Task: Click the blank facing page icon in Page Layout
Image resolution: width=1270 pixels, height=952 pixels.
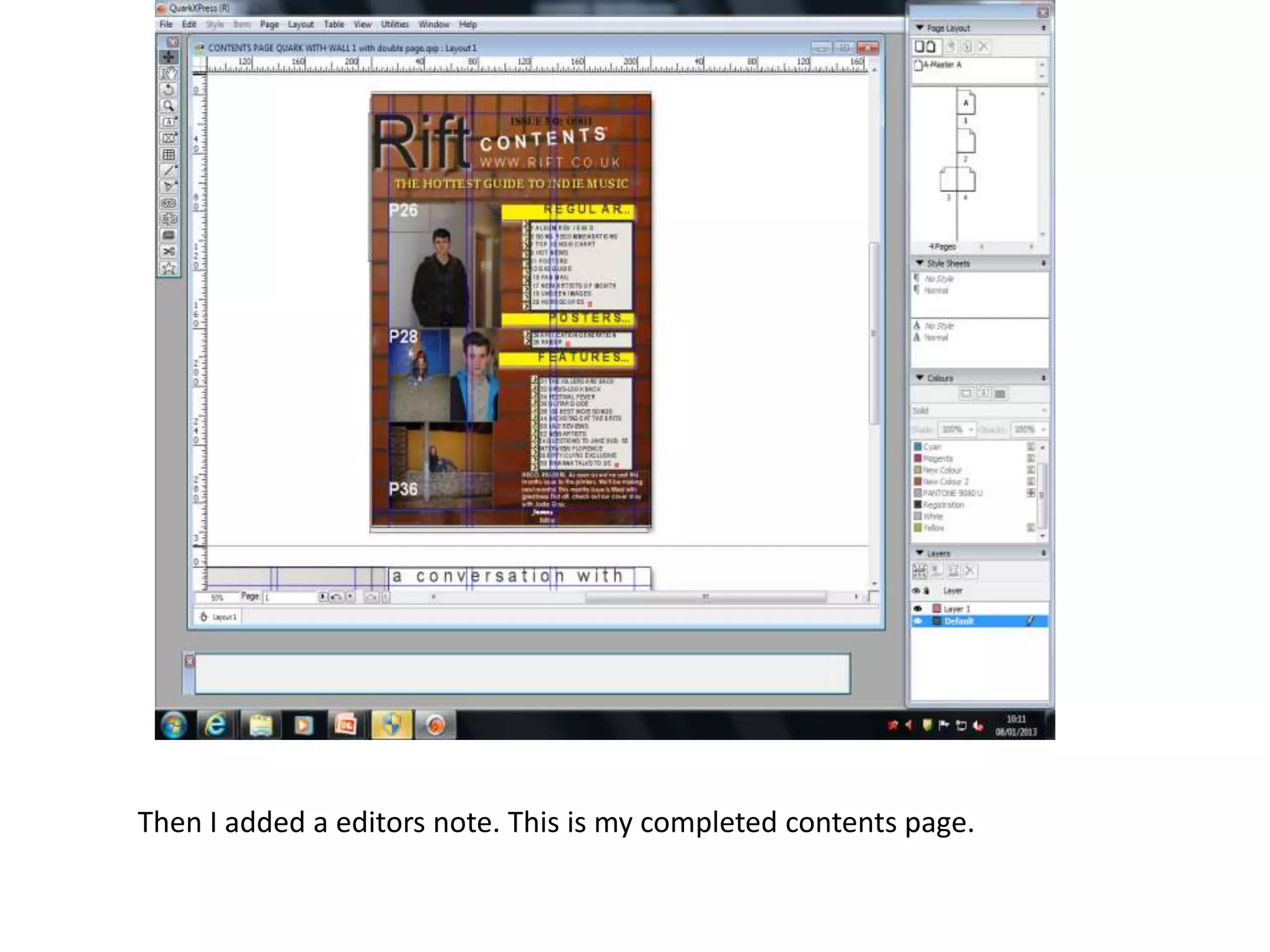Action: [x=931, y=46]
